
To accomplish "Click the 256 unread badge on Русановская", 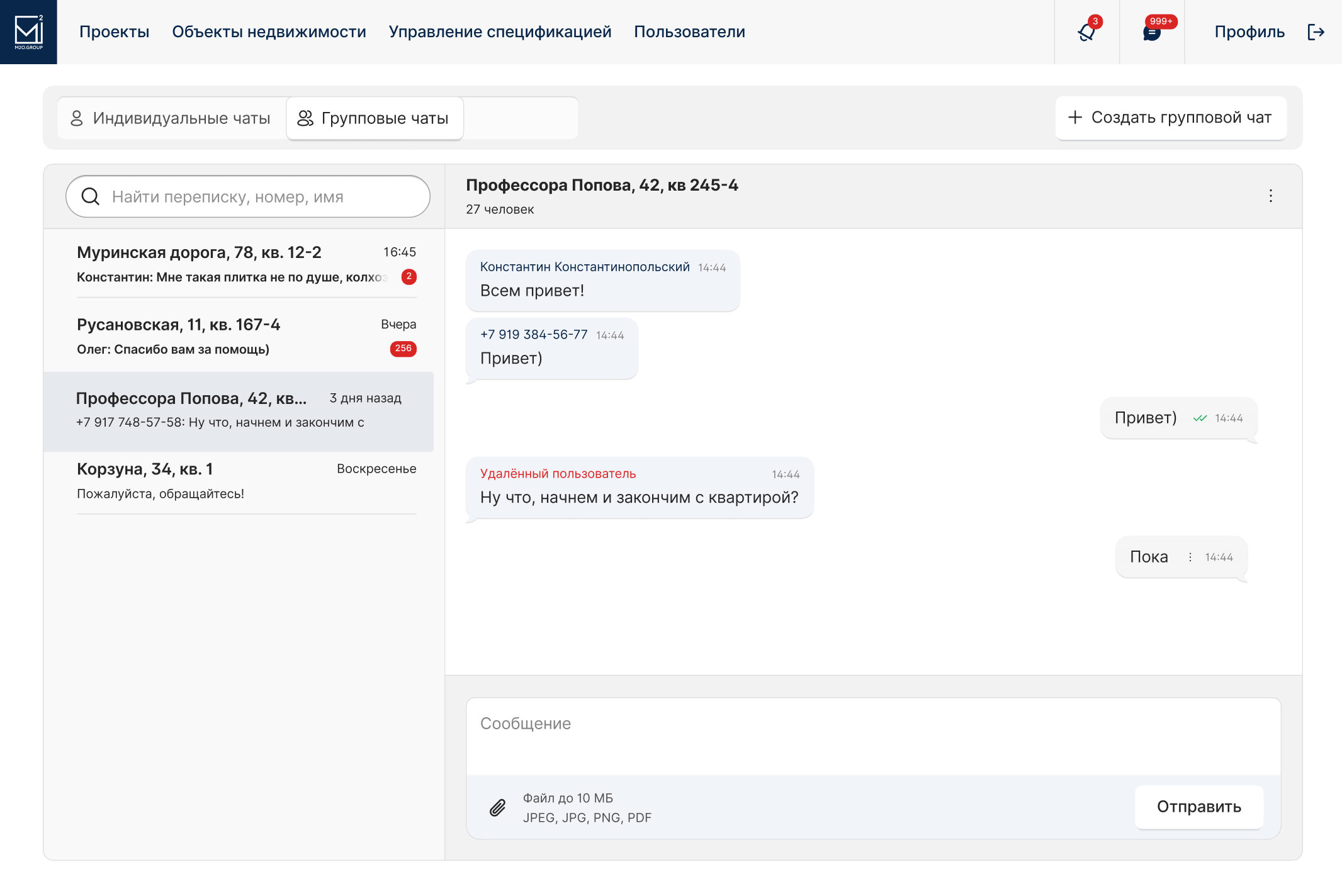I will (403, 349).
